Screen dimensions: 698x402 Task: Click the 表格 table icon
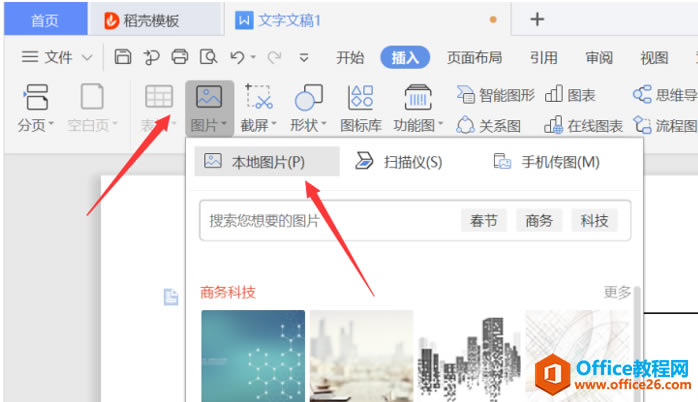[159, 97]
